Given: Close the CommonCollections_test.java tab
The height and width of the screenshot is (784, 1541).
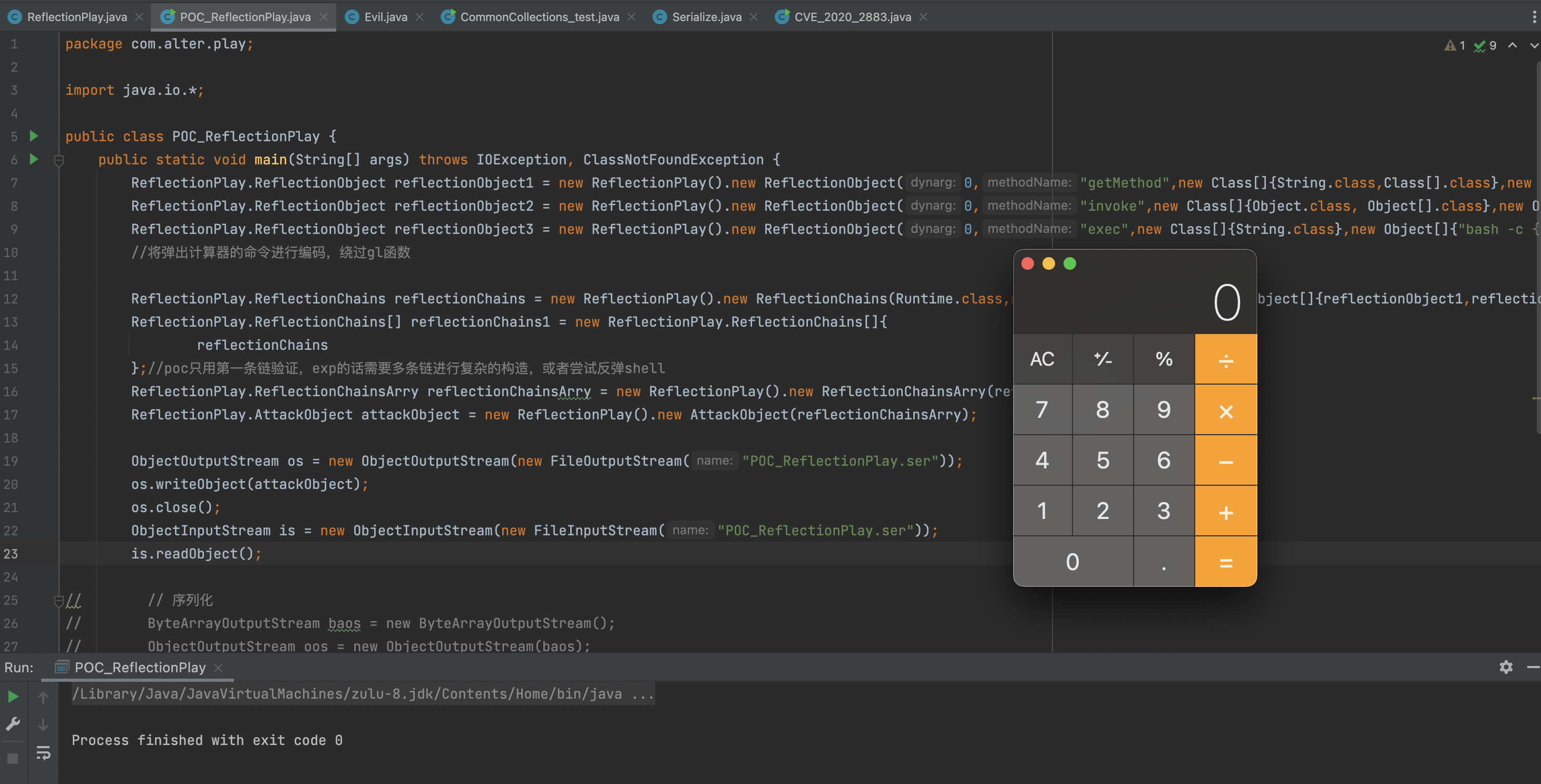Looking at the screenshot, I should pos(631,17).
